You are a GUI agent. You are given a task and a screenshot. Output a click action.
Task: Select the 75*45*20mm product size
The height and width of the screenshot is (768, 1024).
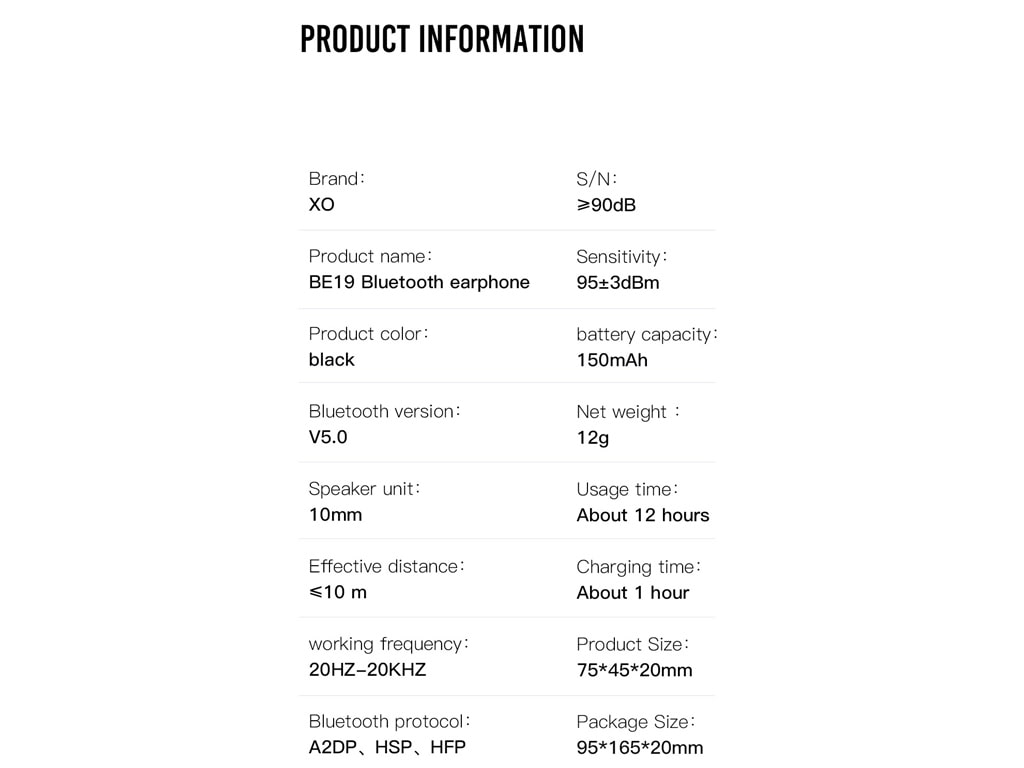pos(634,670)
